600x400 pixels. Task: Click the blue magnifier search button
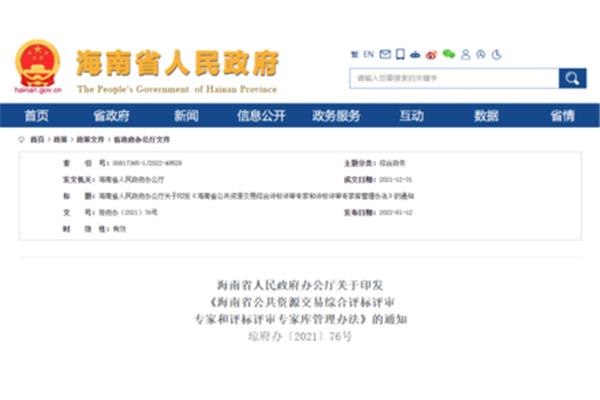[572, 78]
